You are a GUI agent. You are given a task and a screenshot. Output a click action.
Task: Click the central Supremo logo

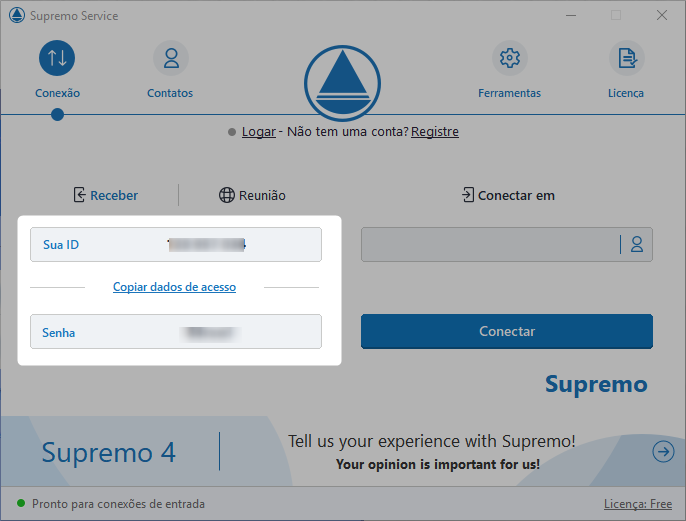point(343,83)
